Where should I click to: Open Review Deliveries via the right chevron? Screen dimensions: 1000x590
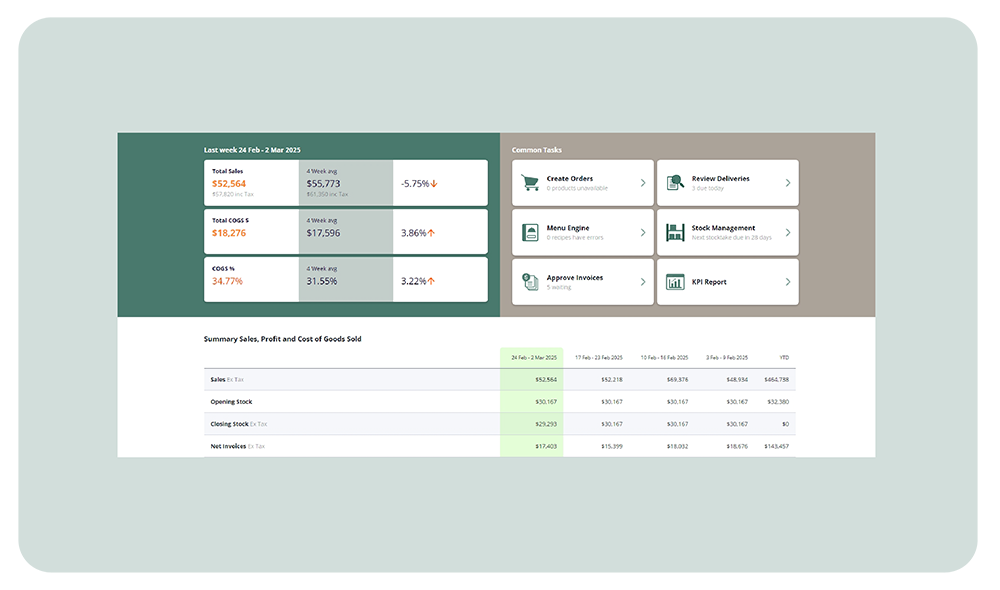[788, 183]
